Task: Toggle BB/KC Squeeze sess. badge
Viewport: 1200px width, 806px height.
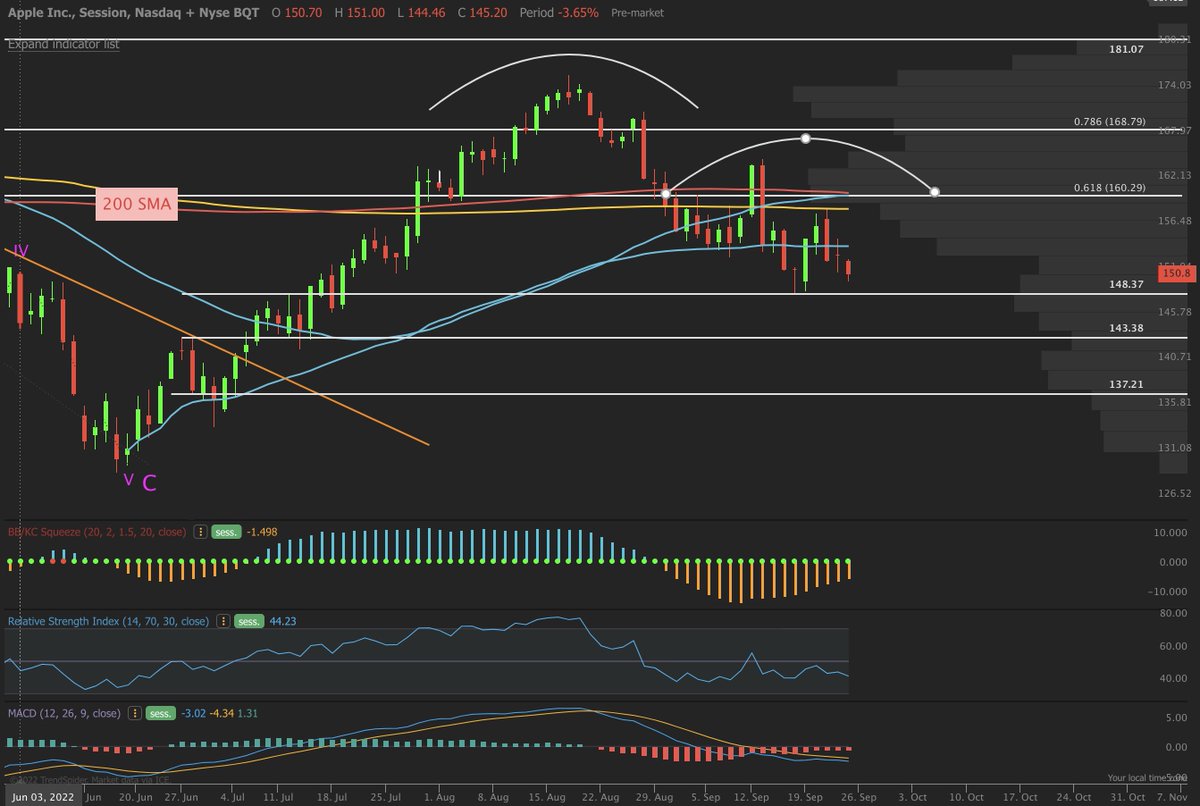Action: [x=226, y=532]
